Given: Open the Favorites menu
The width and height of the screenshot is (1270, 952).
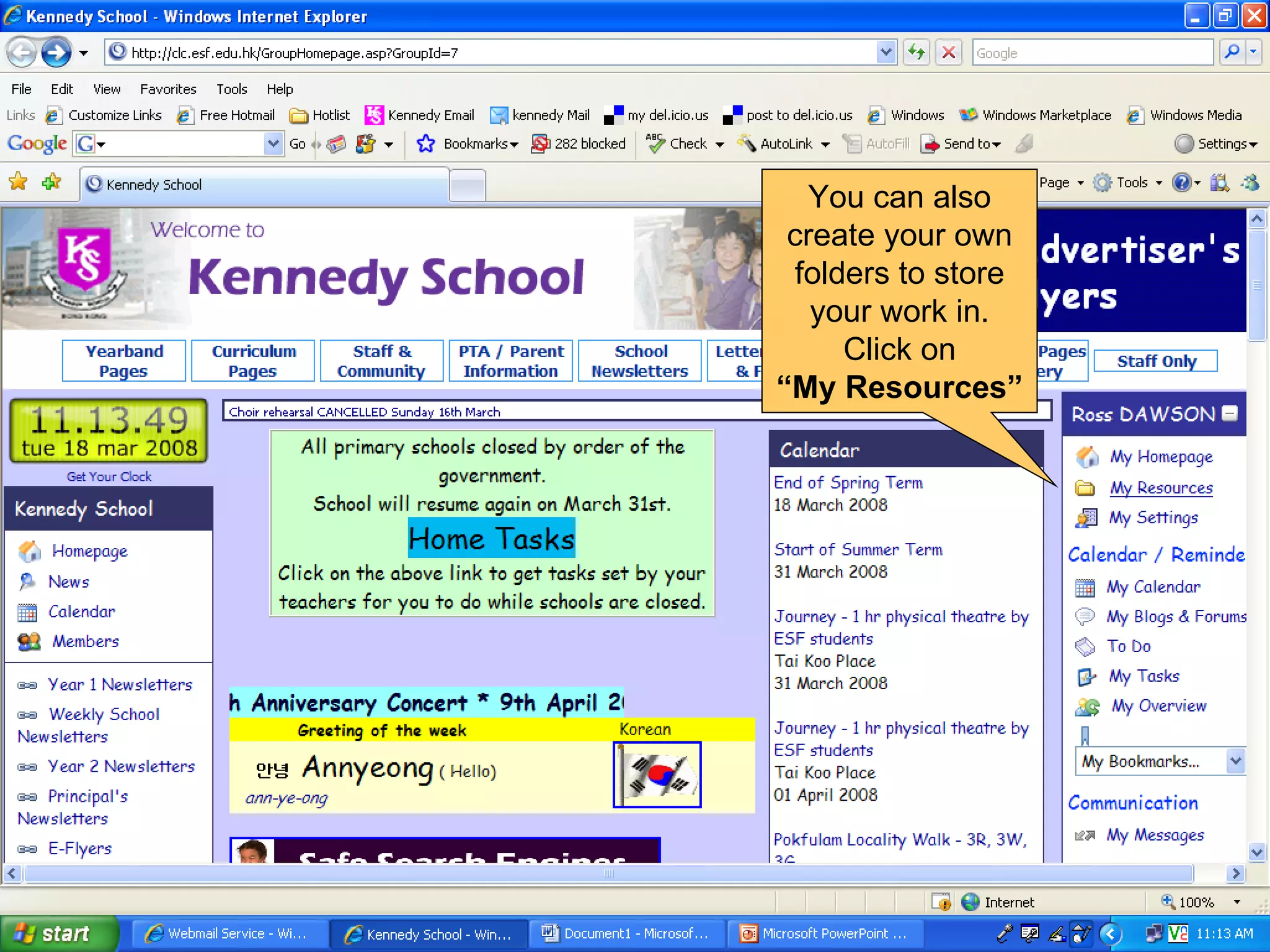Looking at the screenshot, I should [x=168, y=89].
